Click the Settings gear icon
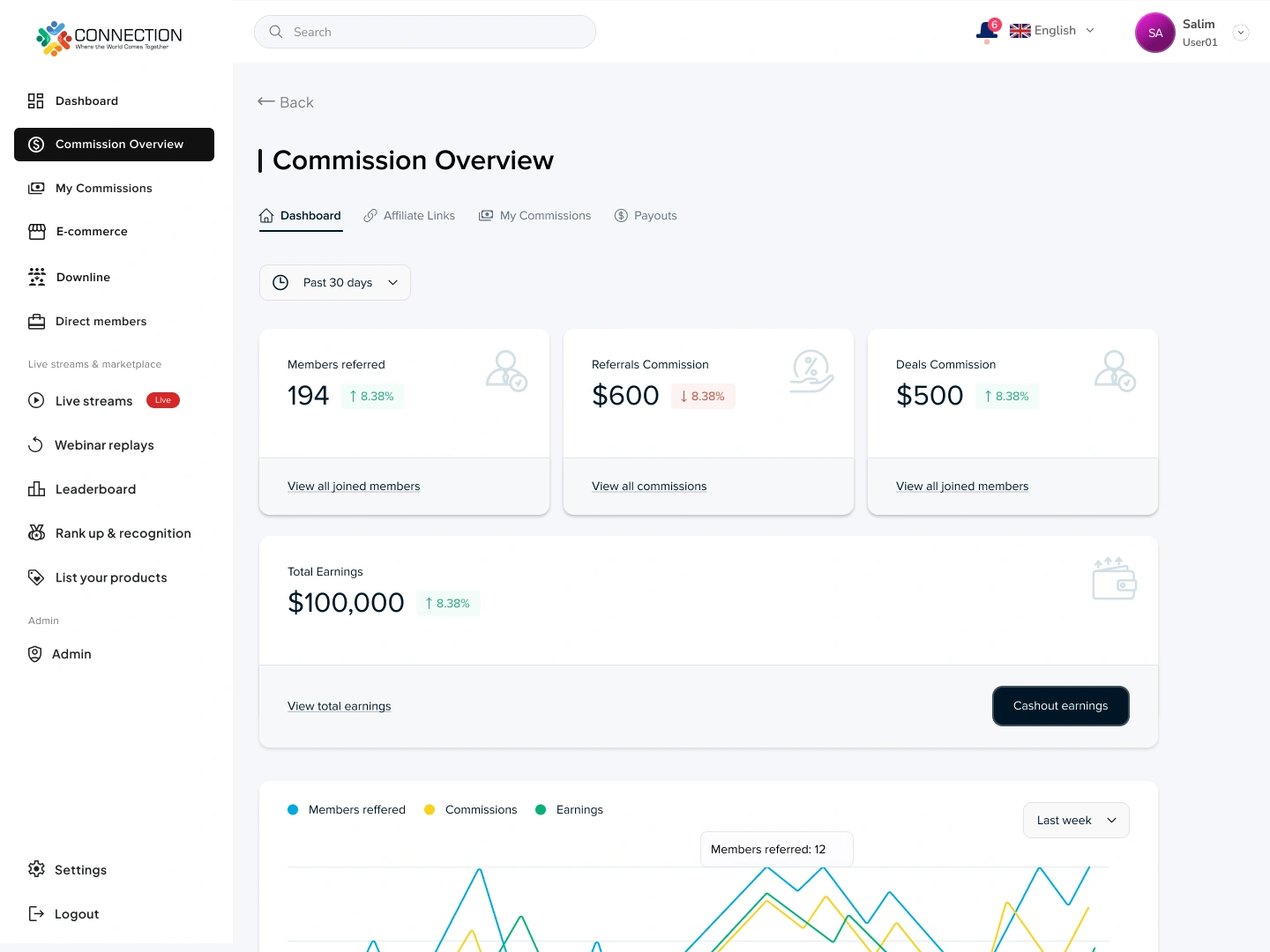 tap(36, 869)
